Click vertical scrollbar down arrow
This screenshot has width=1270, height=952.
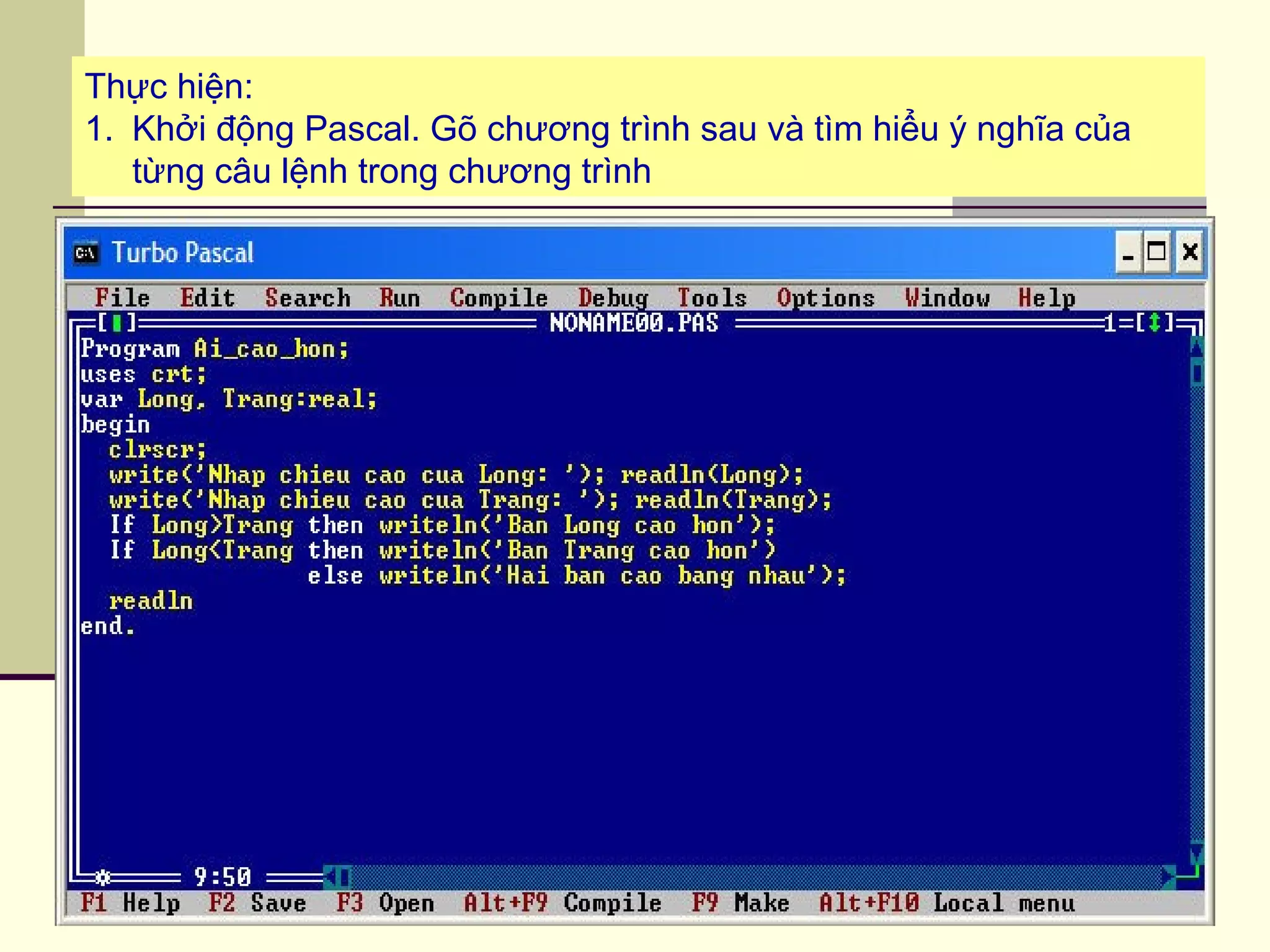(x=1197, y=853)
